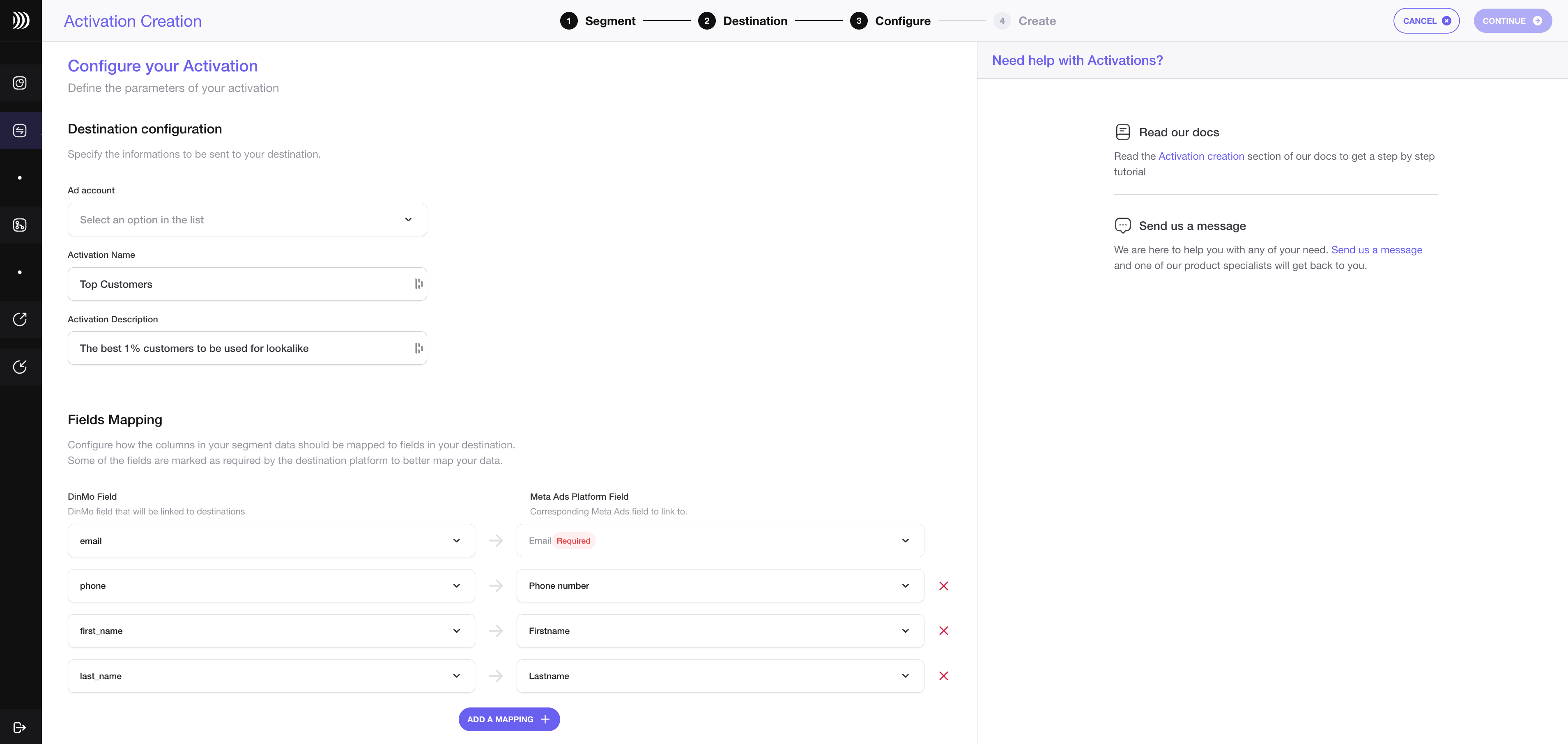The image size is (1568, 744).
Task: Open the sidebar segments branch icon
Action: [x=20, y=225]
